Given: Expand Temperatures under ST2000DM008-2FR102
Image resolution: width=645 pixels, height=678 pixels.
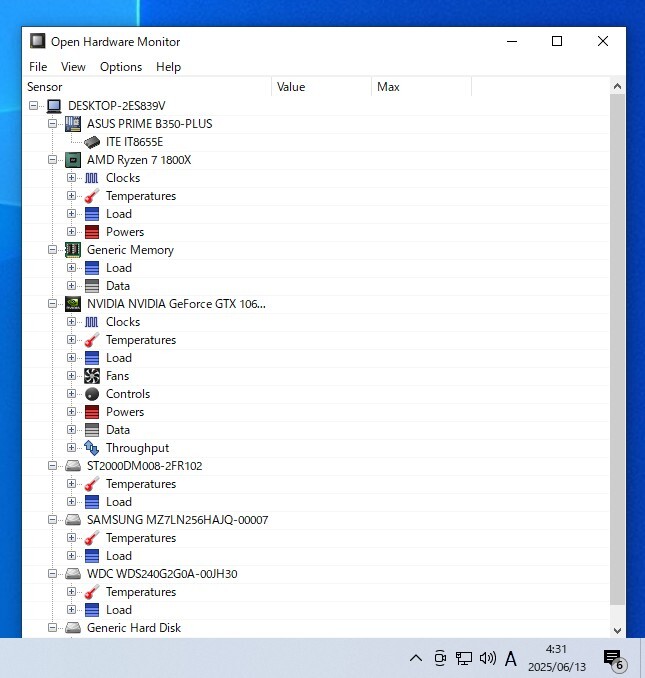Looking at the screenshot, I should pos(71,483).
